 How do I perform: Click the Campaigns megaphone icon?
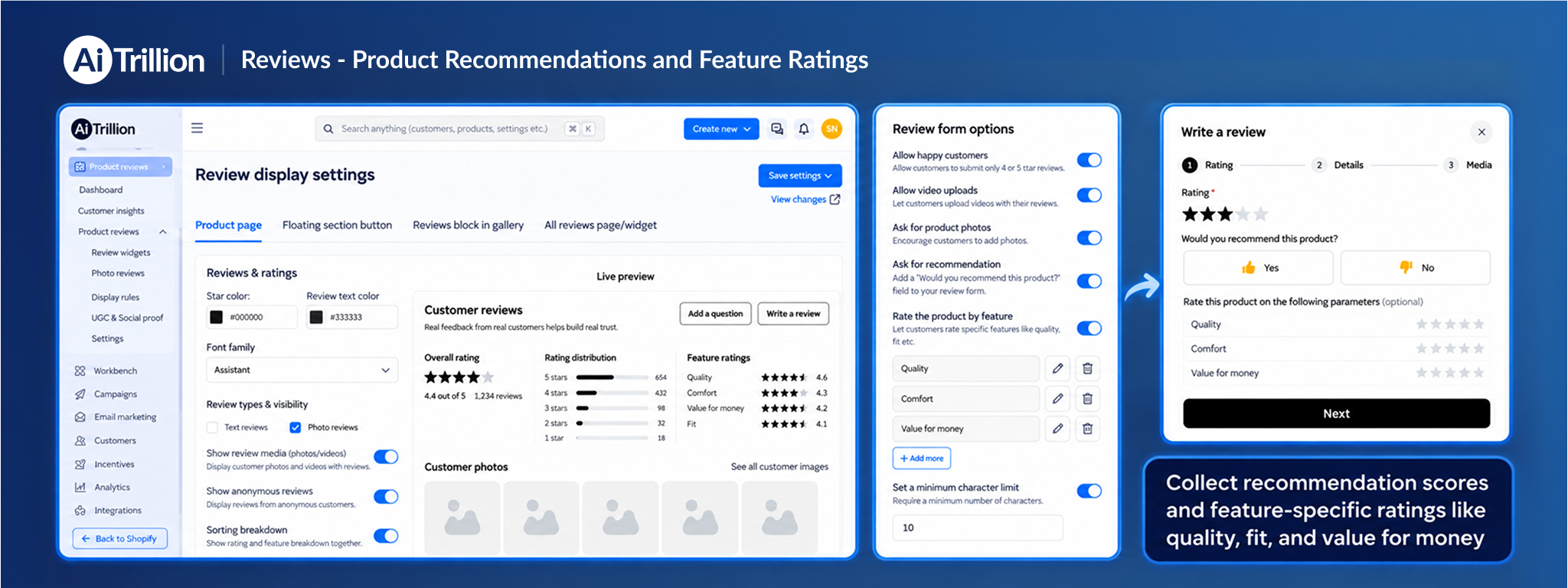pos(80,394)
